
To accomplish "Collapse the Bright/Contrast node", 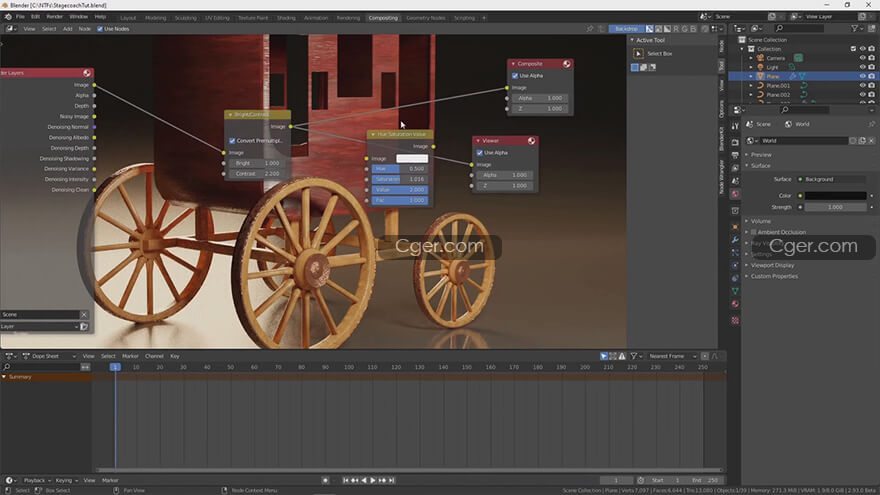I will tap(230, 114).
